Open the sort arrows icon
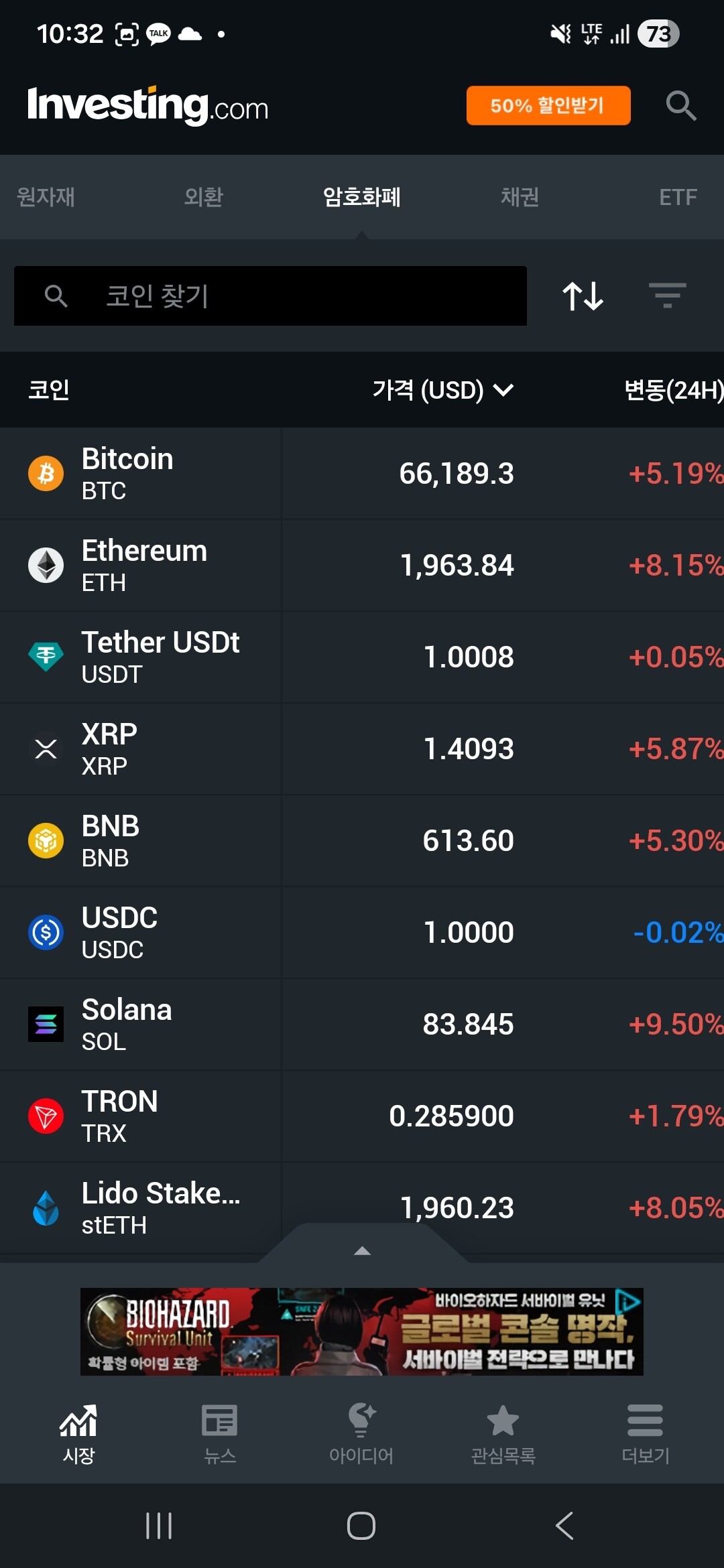 click(x=583, y=296)
